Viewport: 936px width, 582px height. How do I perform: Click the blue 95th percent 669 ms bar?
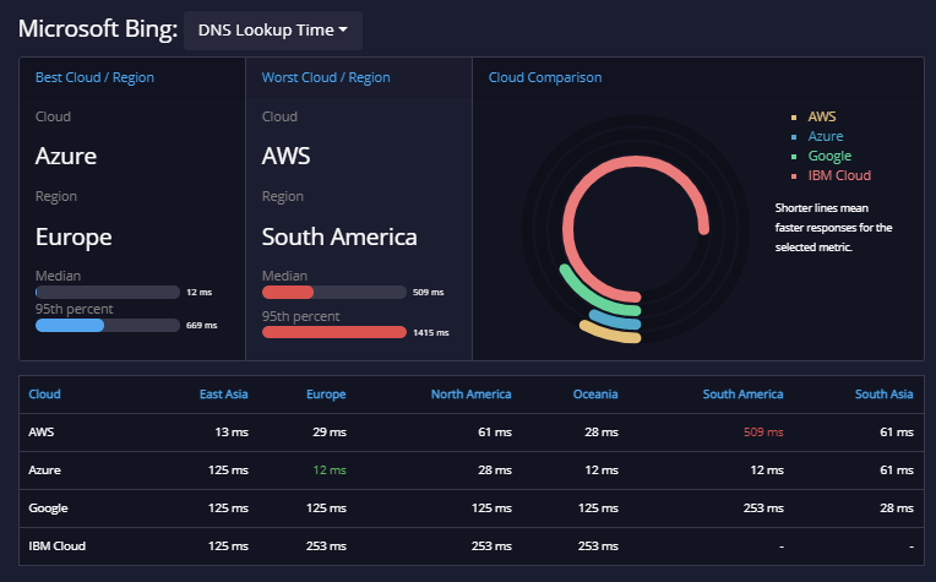[x=70, y=325]
